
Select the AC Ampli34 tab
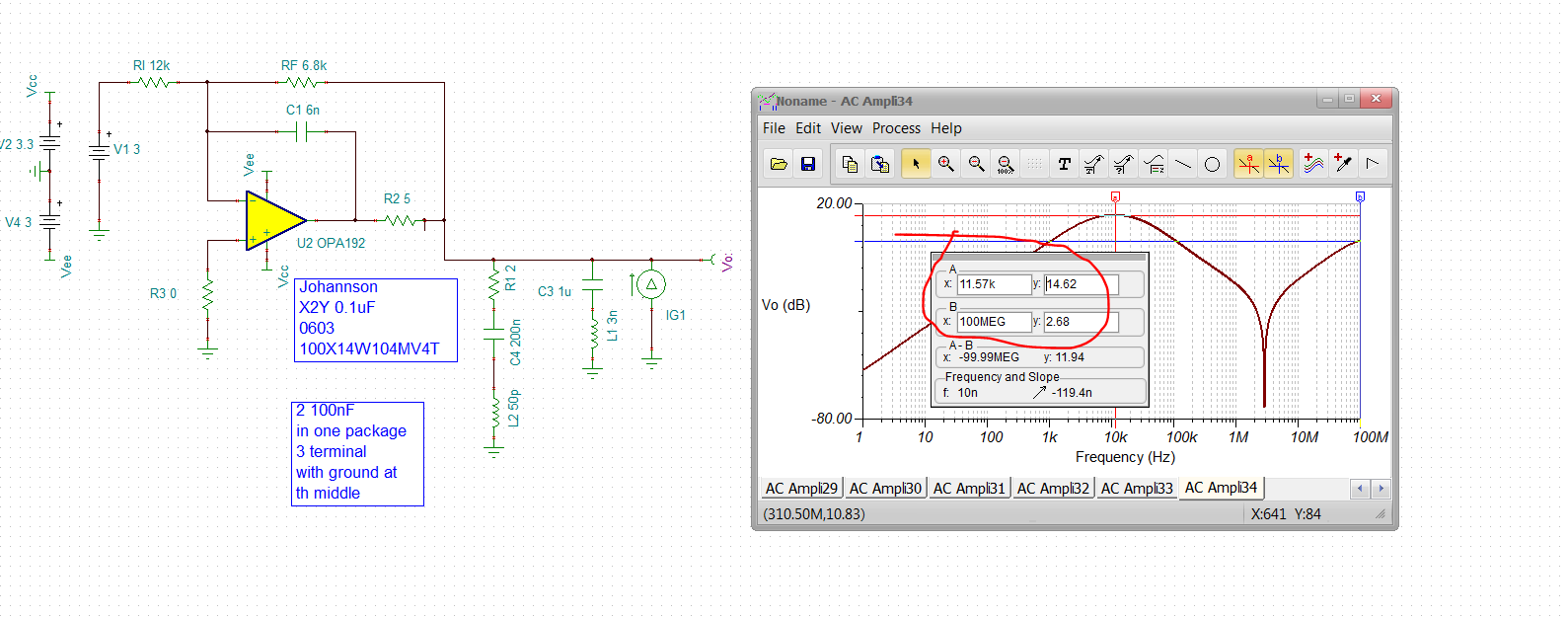[1221, 488]
